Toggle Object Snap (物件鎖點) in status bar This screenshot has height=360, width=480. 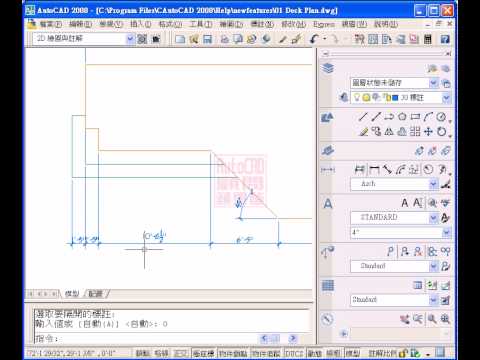(233, 353)
